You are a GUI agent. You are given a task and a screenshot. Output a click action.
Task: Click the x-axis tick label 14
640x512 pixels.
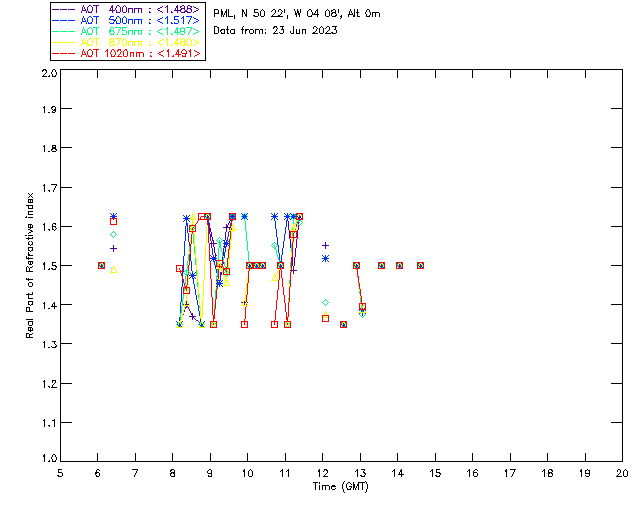point(398,473)
